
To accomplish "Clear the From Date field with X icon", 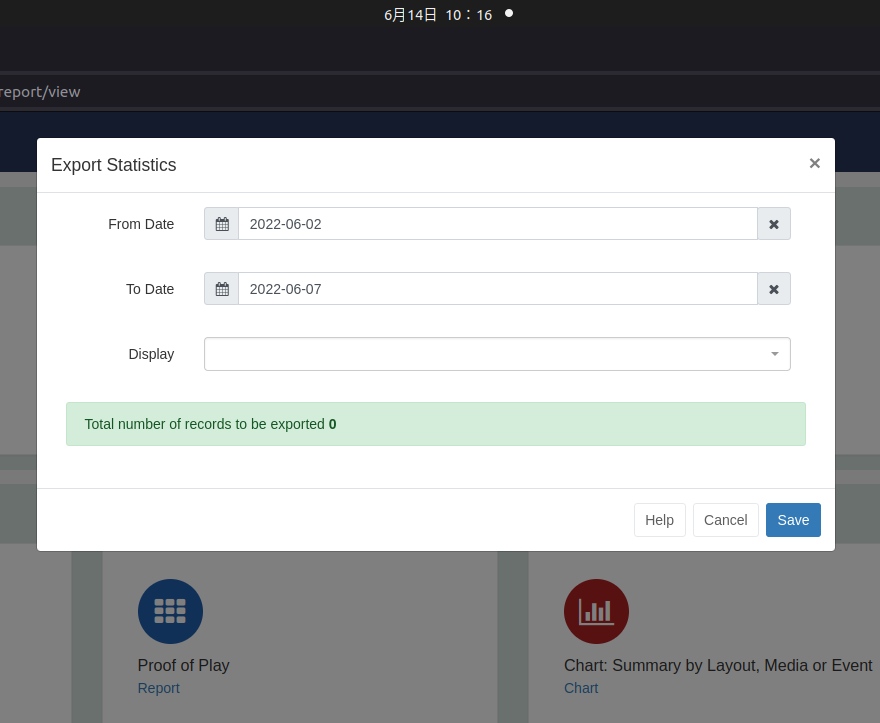I will tap(774, 224).
